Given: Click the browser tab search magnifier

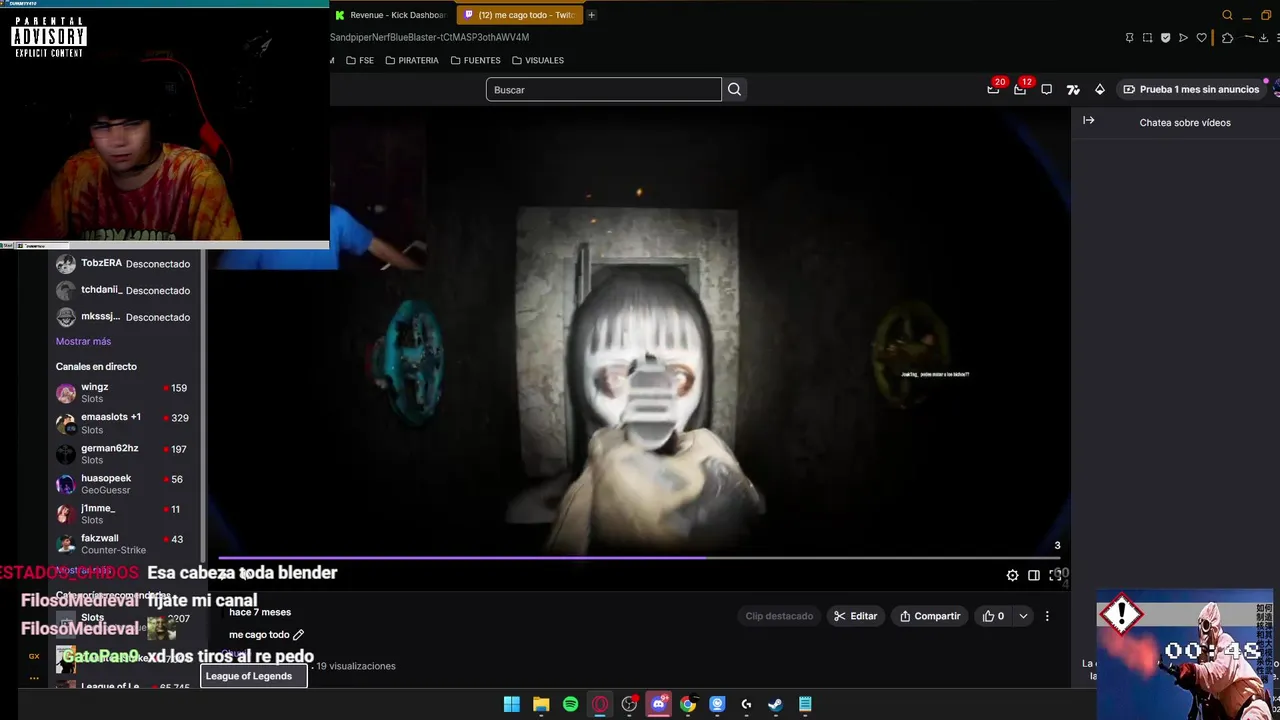Looking at the screenshot, I should coord(1227,15).
